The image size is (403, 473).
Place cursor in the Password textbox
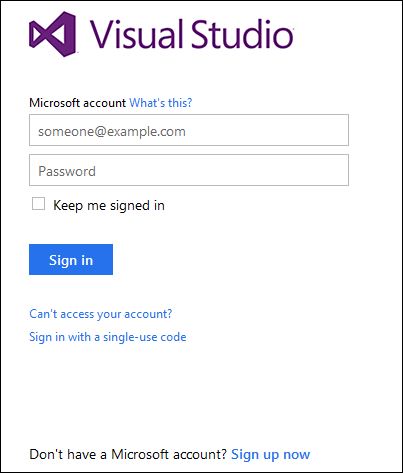189,170
